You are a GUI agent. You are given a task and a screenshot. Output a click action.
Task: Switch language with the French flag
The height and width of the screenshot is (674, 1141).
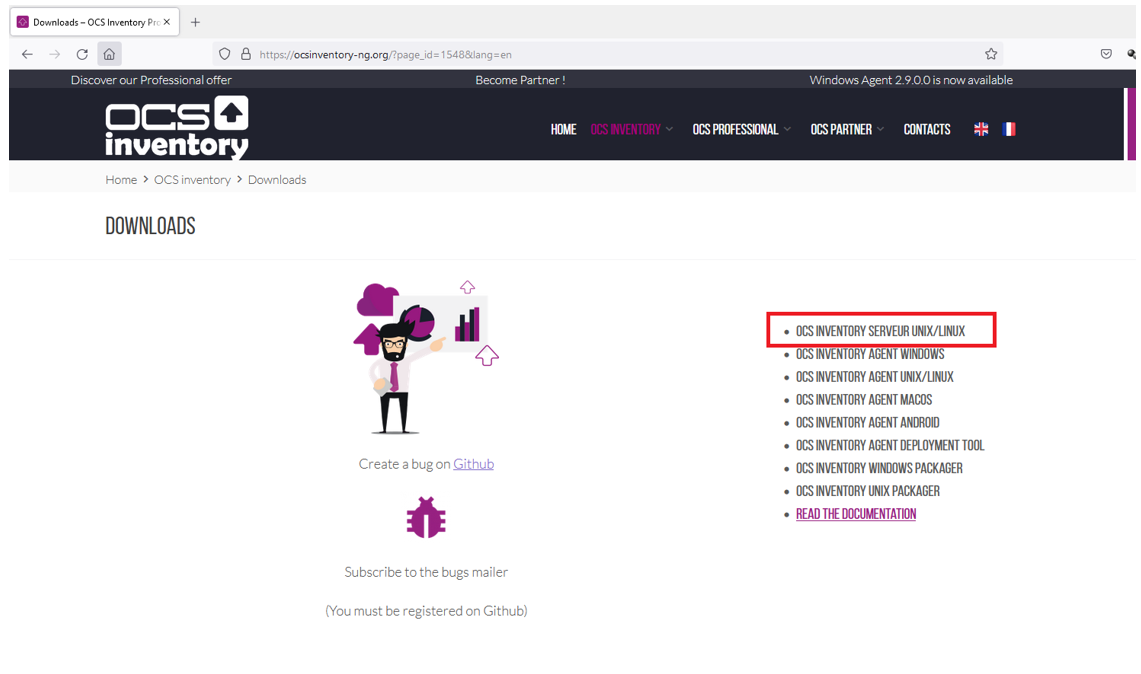(x=1009, y=130)
